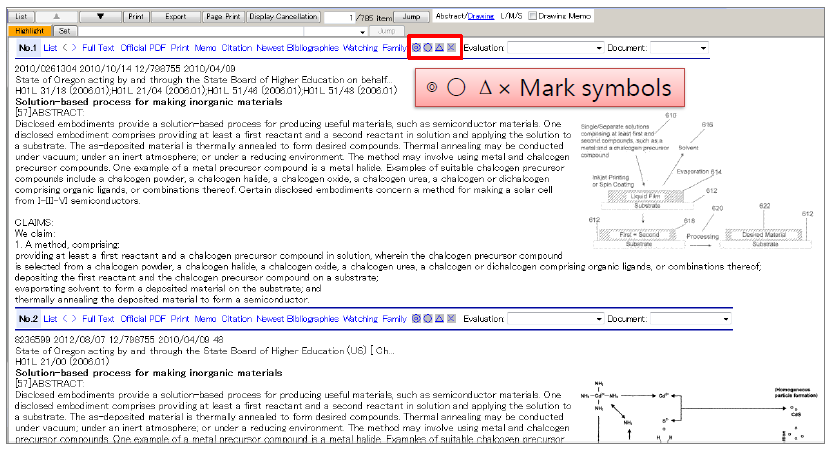Open the chemical diagram drawing of No.2
Viewport: 838px width, 453px height.
pos(699,411)
